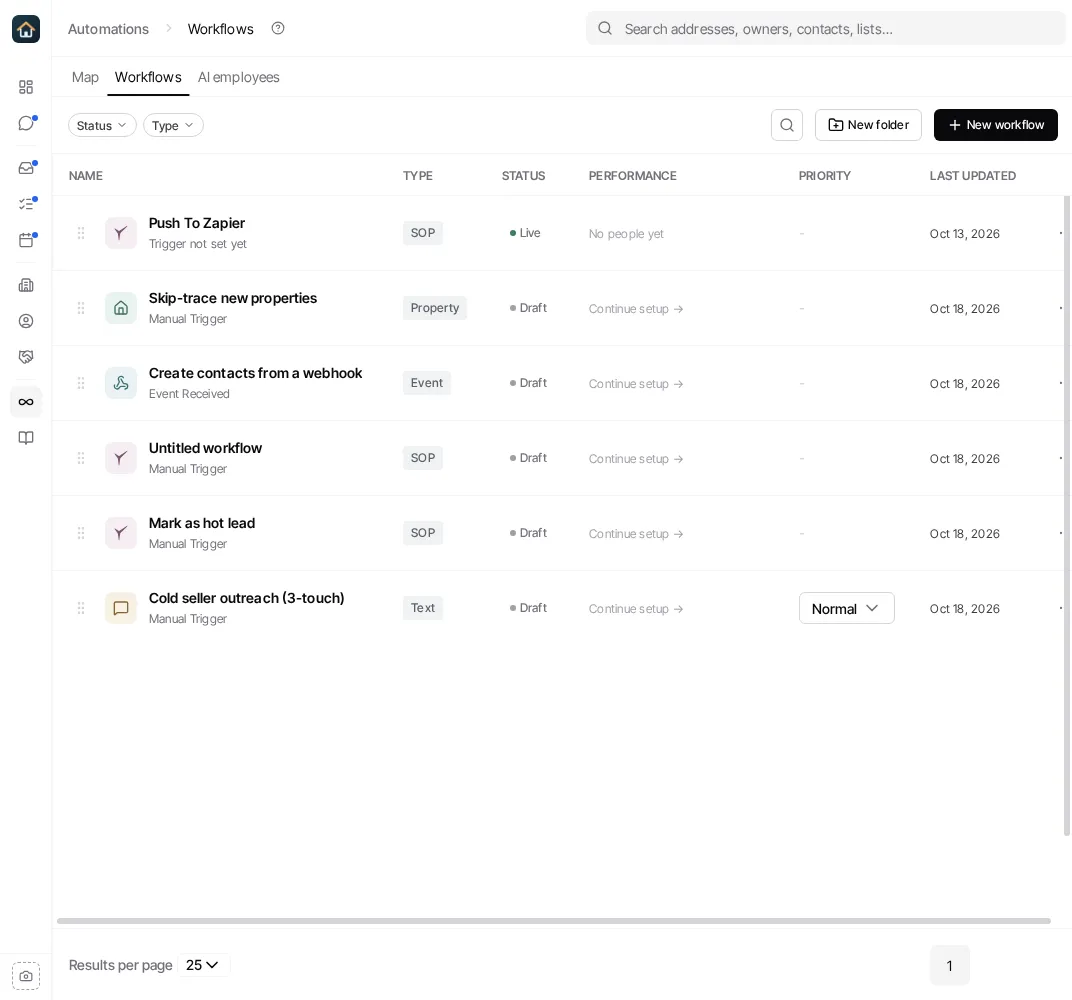Grab drag handle of Mark as hot lead row
1072x1000 pixels.
81,533
